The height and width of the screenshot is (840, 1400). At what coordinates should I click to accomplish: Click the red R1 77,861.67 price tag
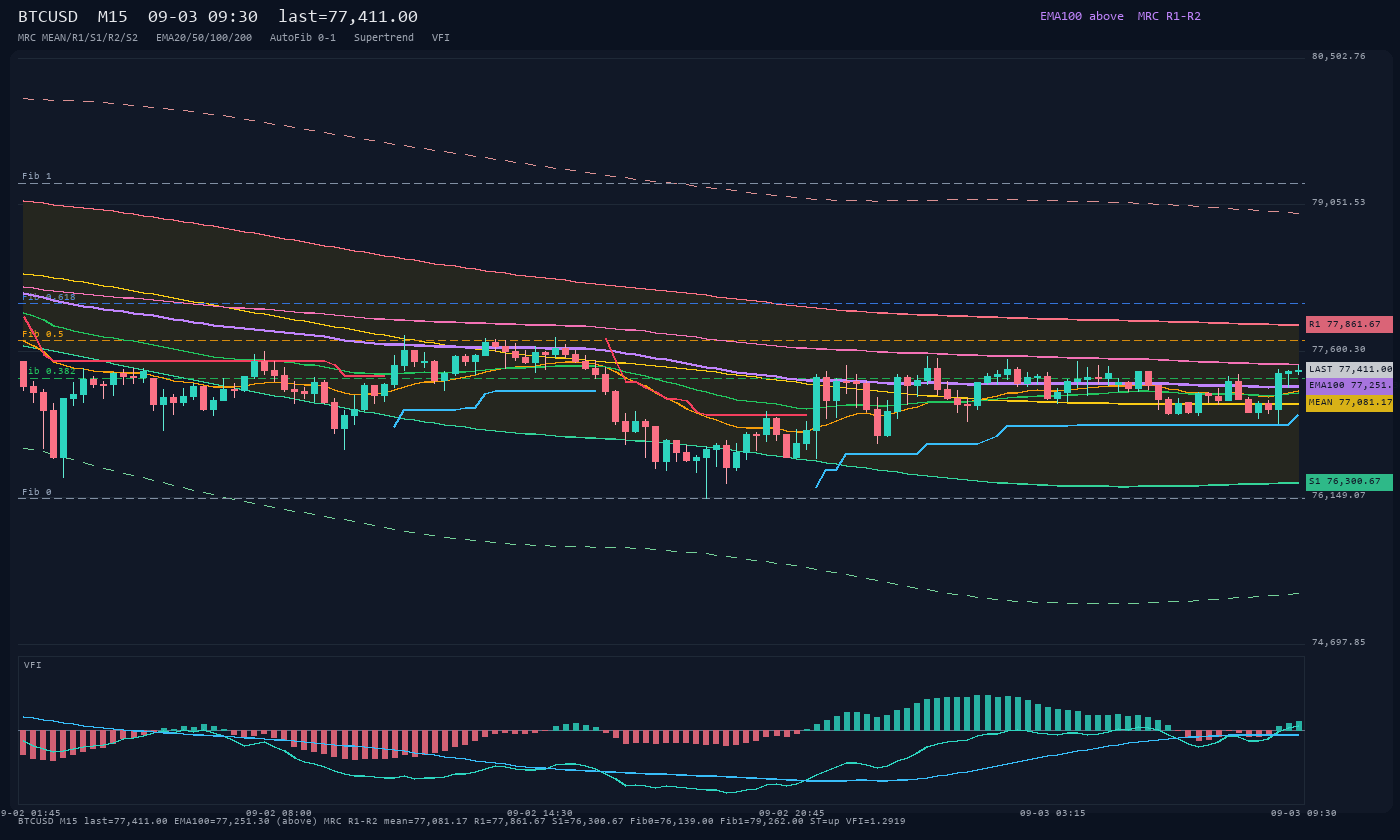[x=1349, y=324]
